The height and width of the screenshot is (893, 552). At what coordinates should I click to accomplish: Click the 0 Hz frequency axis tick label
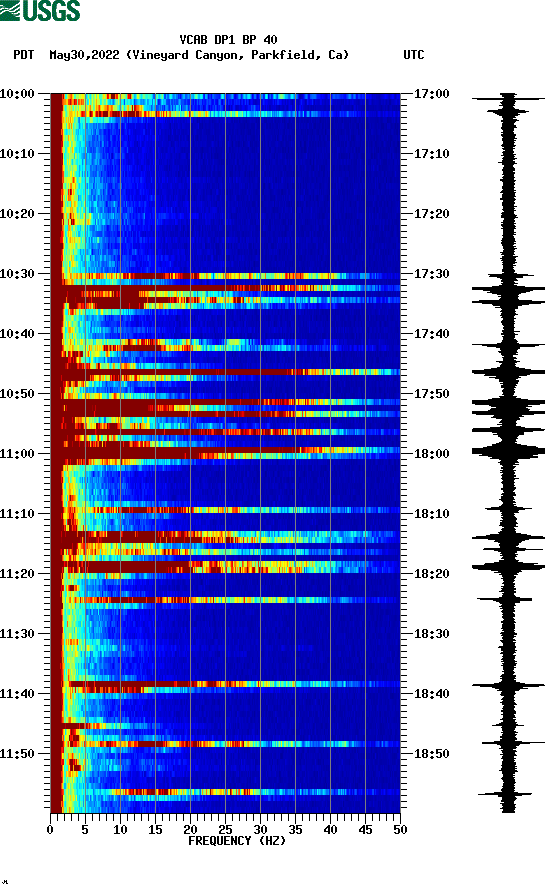pos(50,830)
